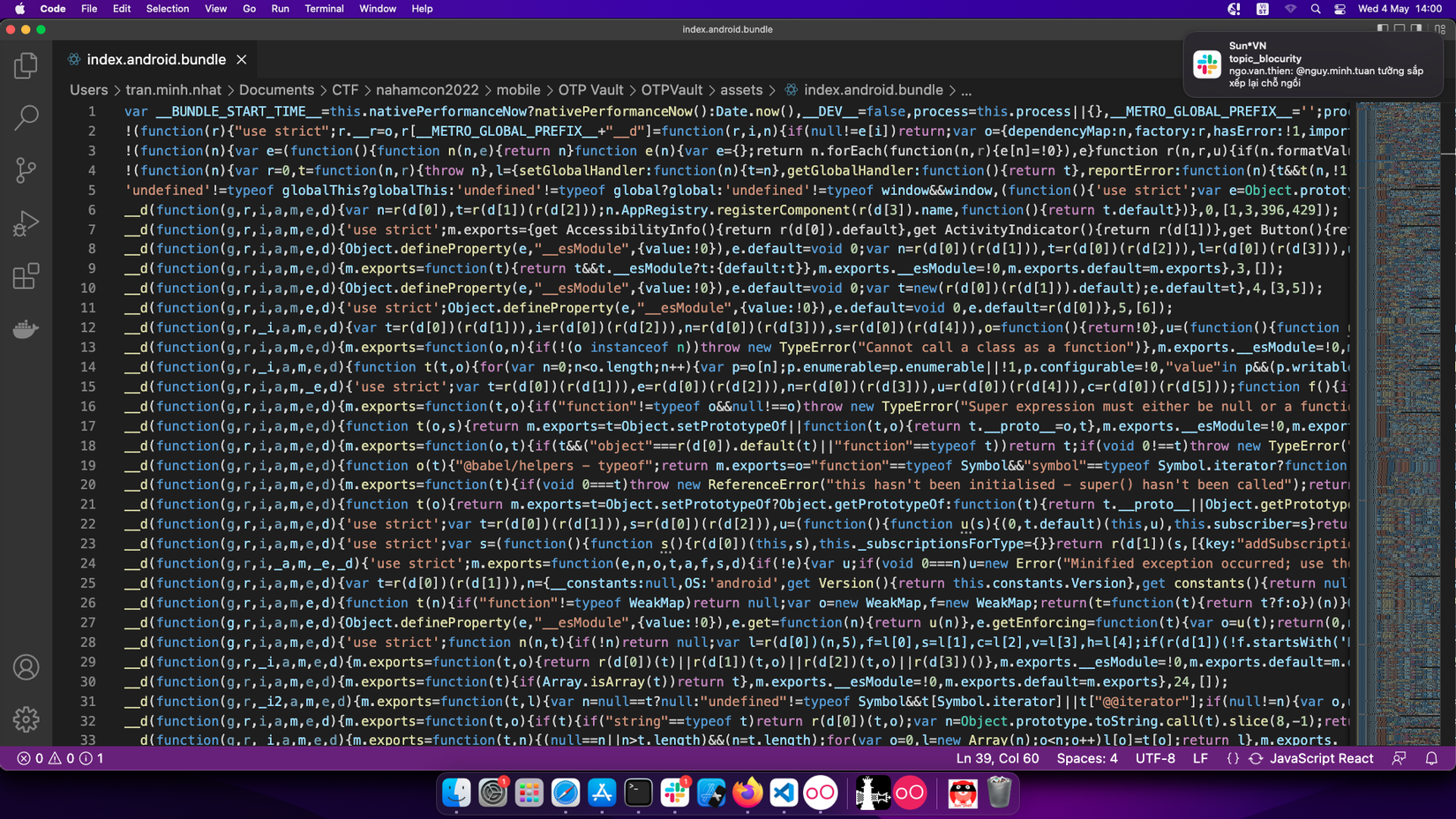The image size is (1456, 819).
Task: Open the Explorer view in activity bar
Action: pyautogui.click(x=26, y=65)
